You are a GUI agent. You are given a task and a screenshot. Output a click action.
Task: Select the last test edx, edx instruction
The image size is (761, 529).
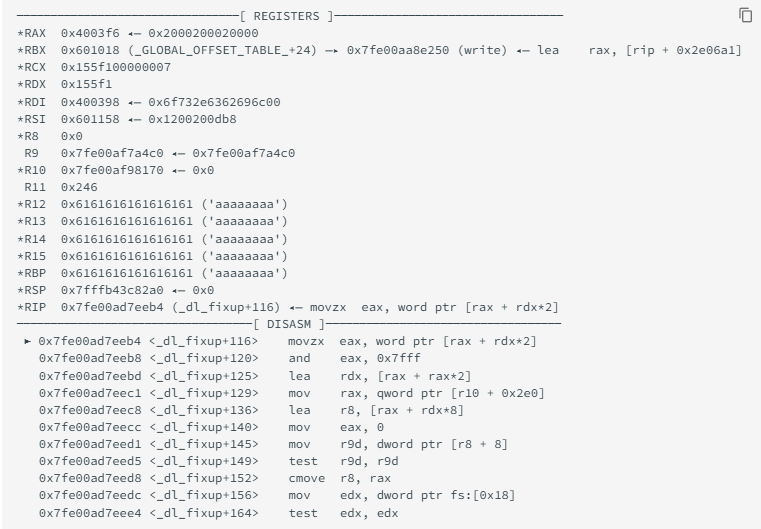pos(218,513)
